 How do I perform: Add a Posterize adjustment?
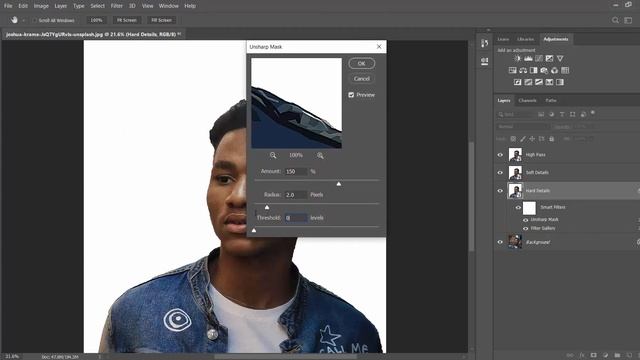(528, 82)
